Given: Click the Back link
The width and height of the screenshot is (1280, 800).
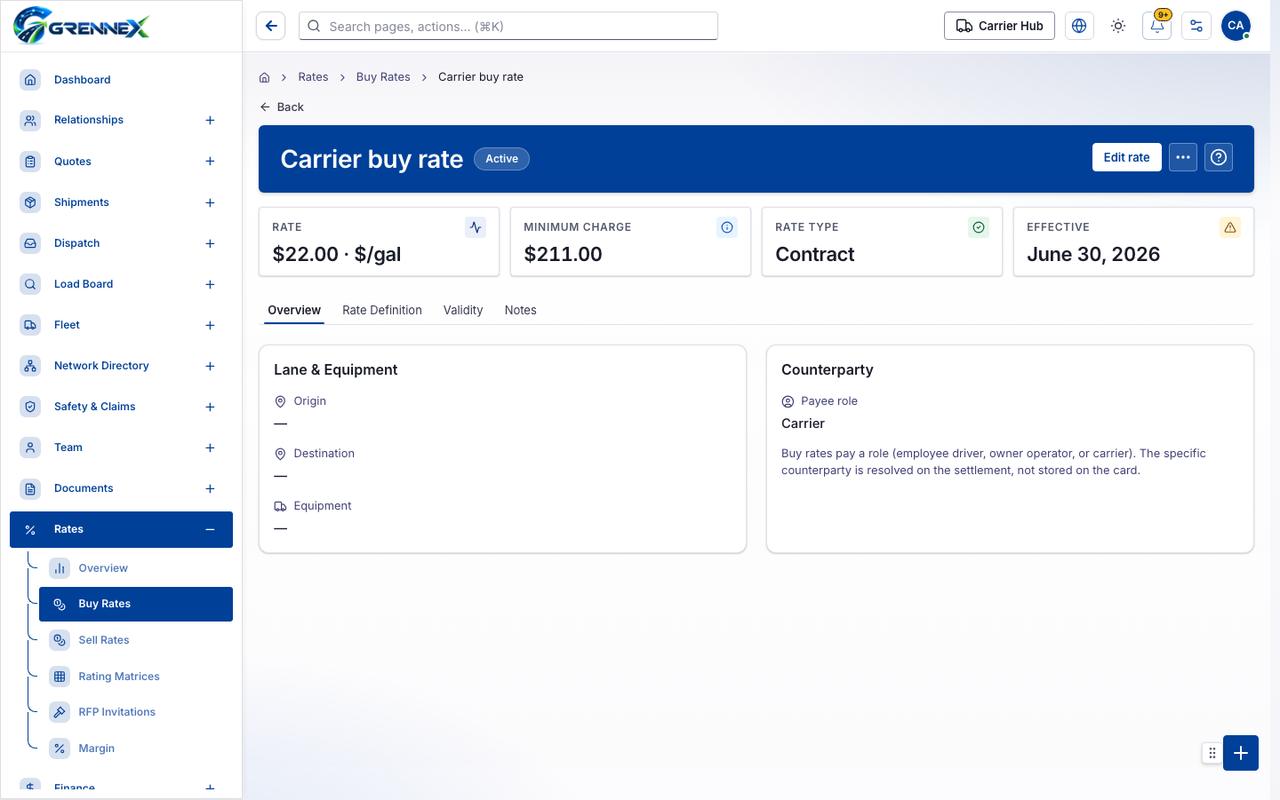Looking at the screenshot, I should [x=282, y=107].
